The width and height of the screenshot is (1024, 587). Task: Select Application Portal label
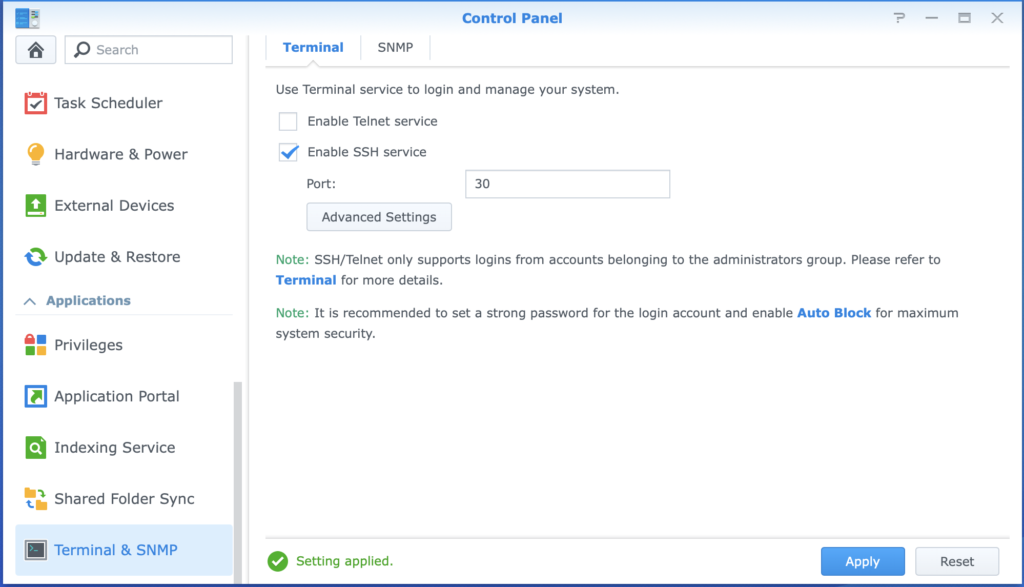(x=117, y=396)
